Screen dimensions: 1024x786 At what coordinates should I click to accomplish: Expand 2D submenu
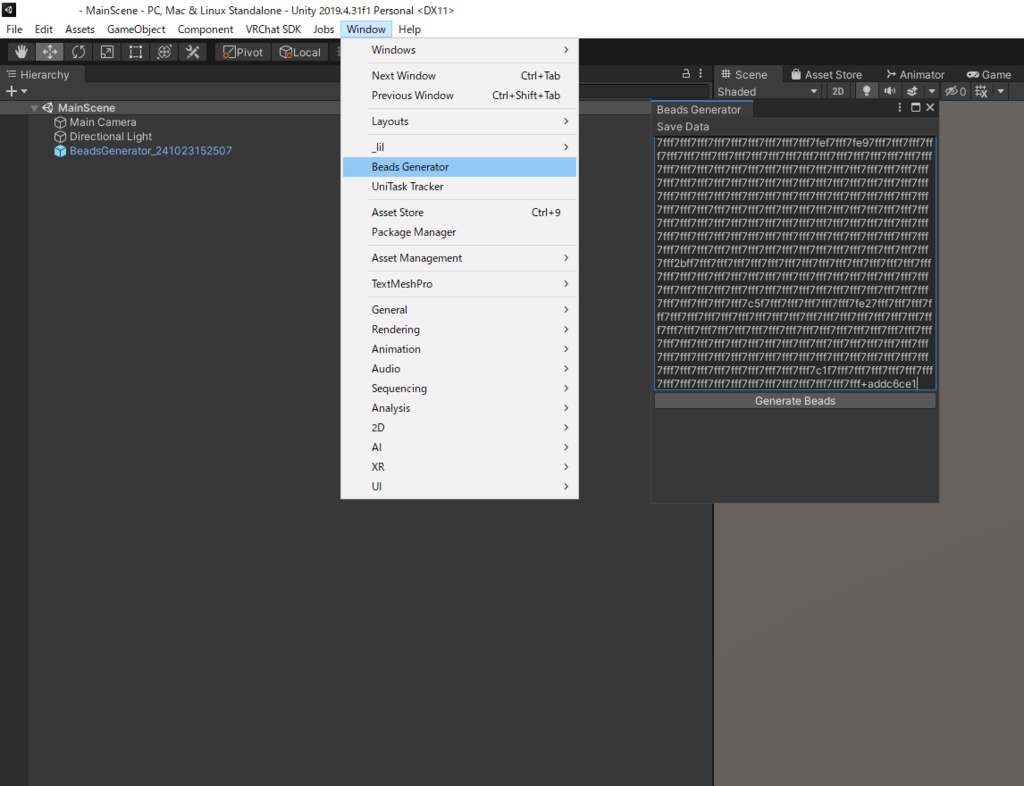click(x=460, y=428)
